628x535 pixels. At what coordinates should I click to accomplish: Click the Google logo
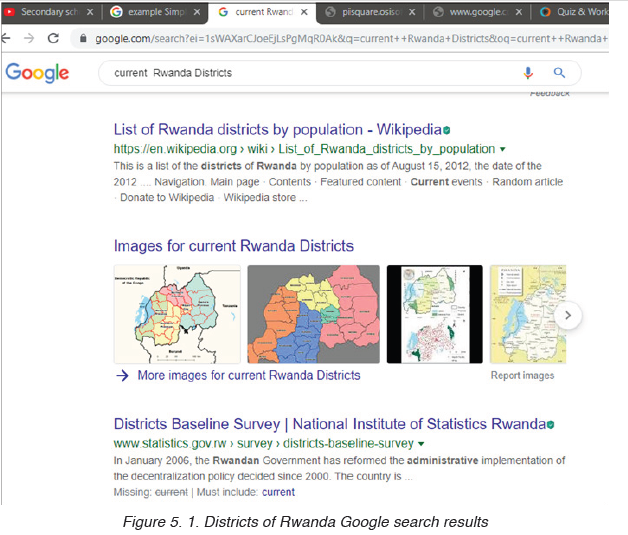37,73
